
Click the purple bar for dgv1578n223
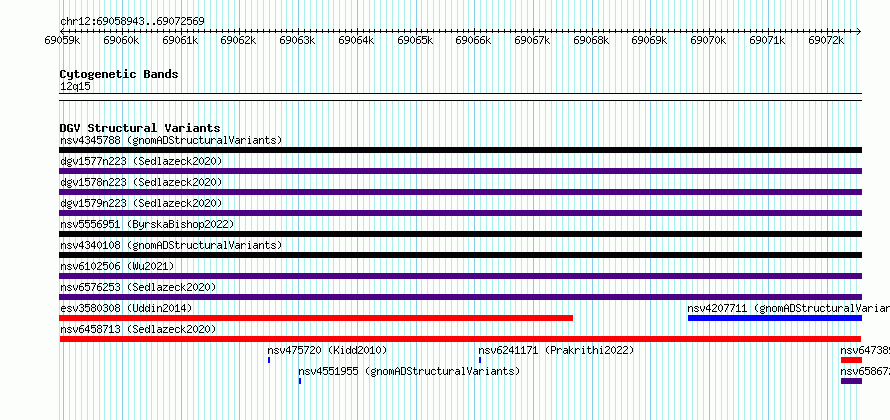(x=460, y=192)
